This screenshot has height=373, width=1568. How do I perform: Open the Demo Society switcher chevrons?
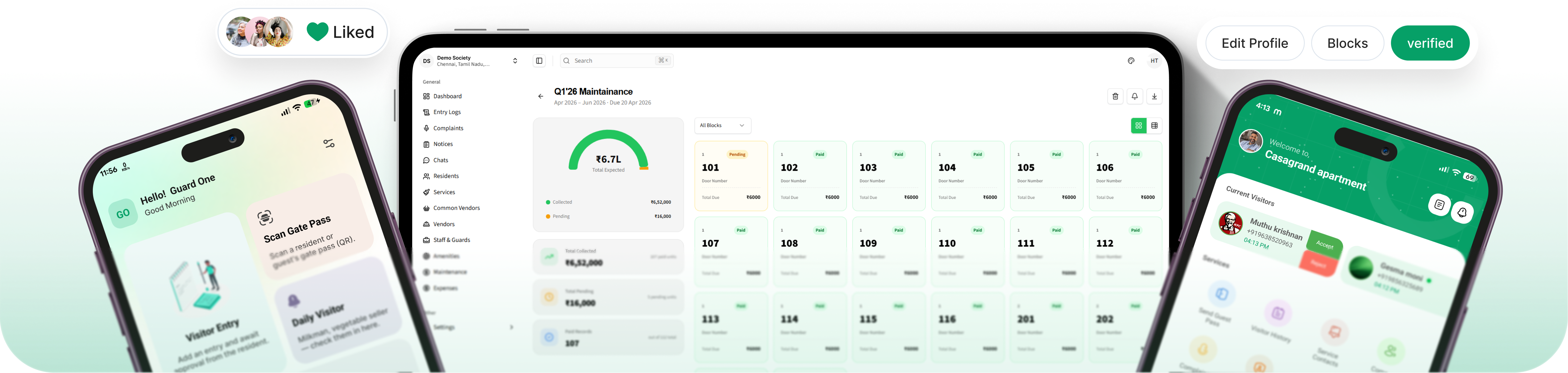(515, 61)
